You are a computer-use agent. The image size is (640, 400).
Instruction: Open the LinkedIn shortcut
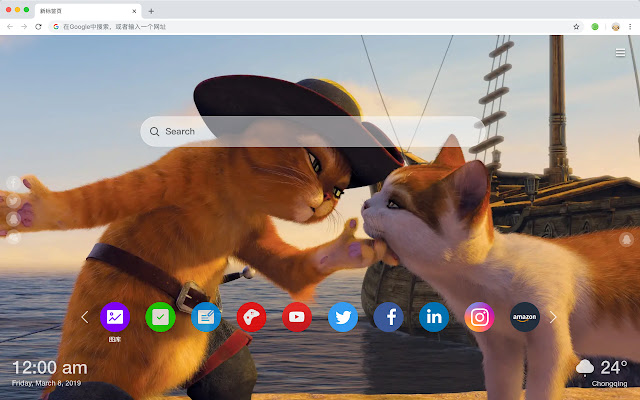click(434, 317)
